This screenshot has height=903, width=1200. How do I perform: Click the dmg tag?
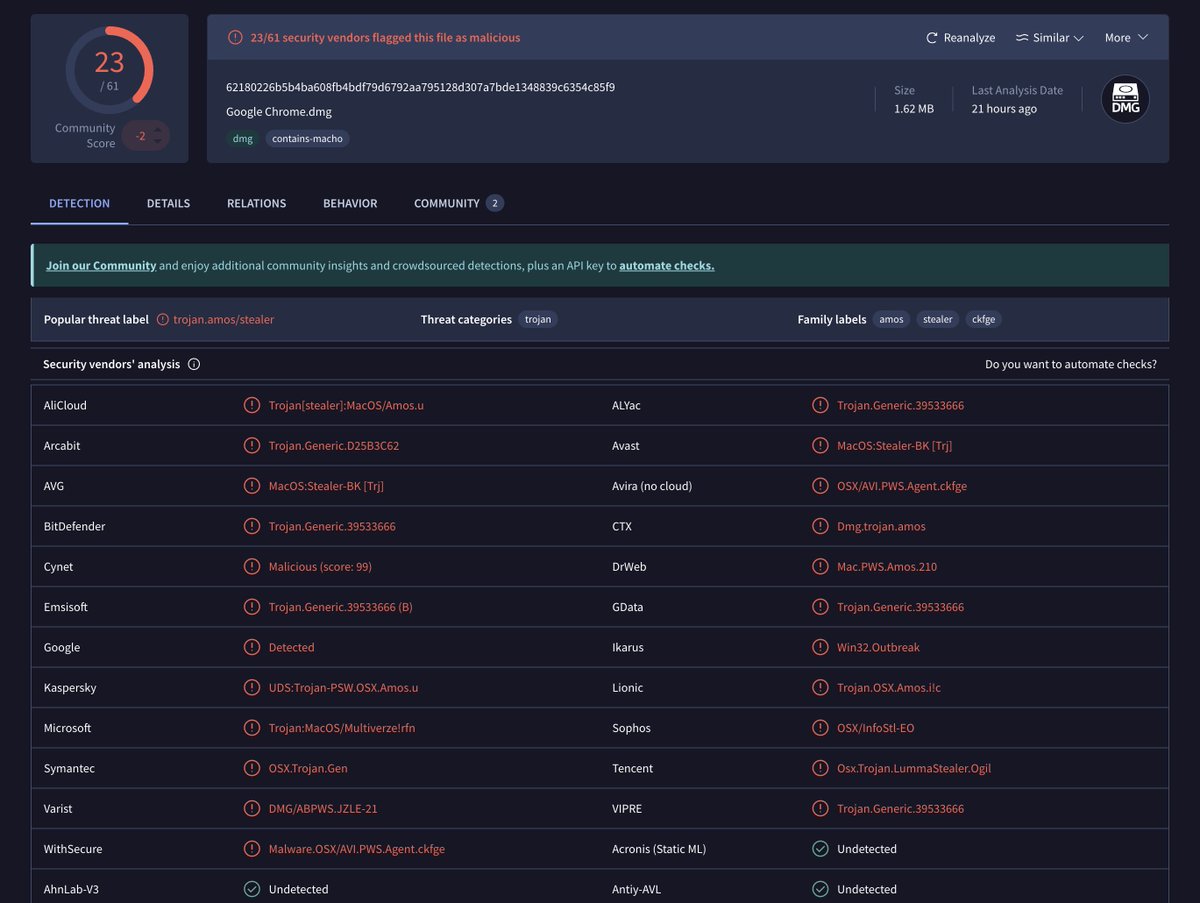(x=243, y=139)
